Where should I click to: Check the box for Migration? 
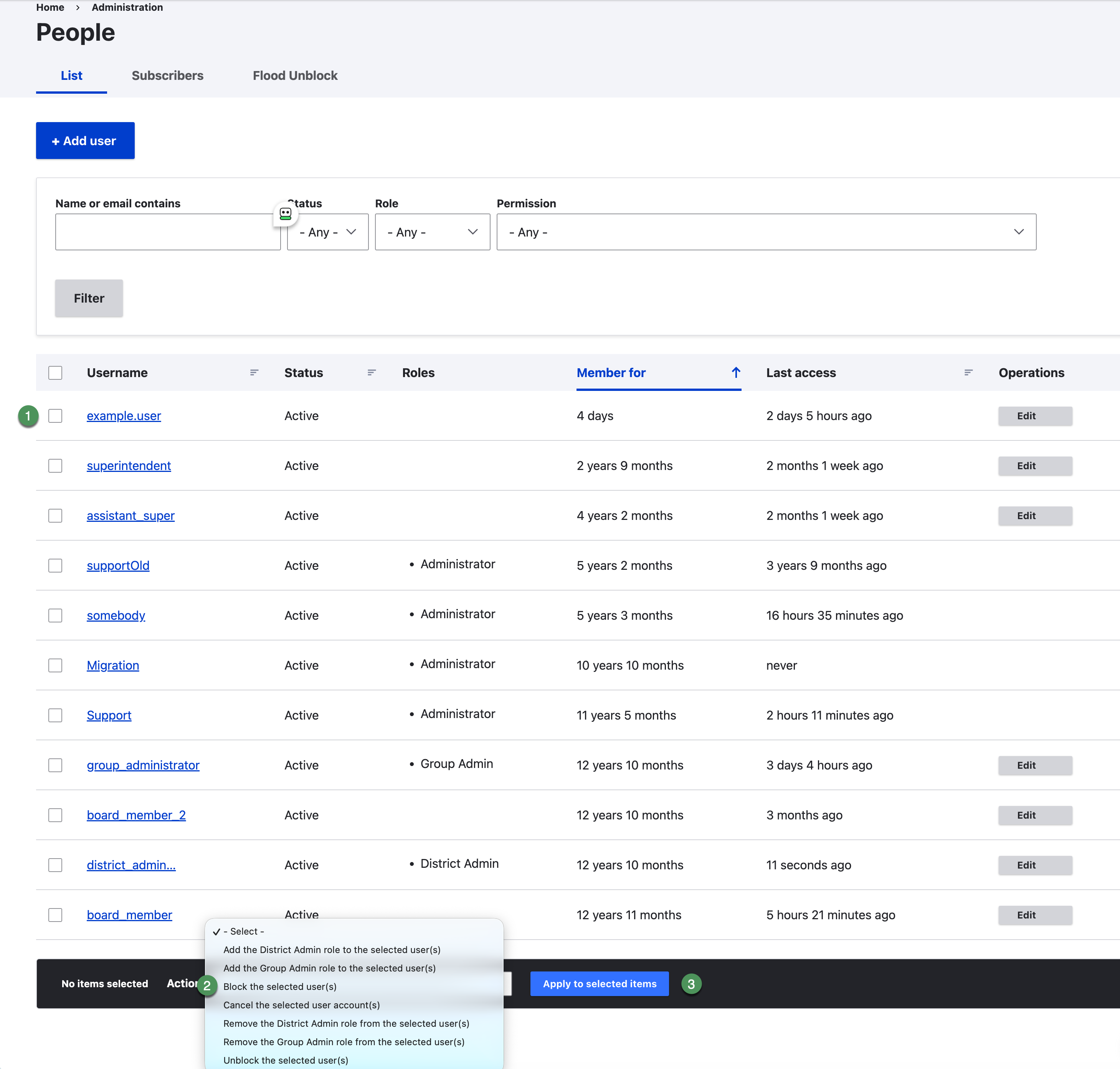(55, 665)
